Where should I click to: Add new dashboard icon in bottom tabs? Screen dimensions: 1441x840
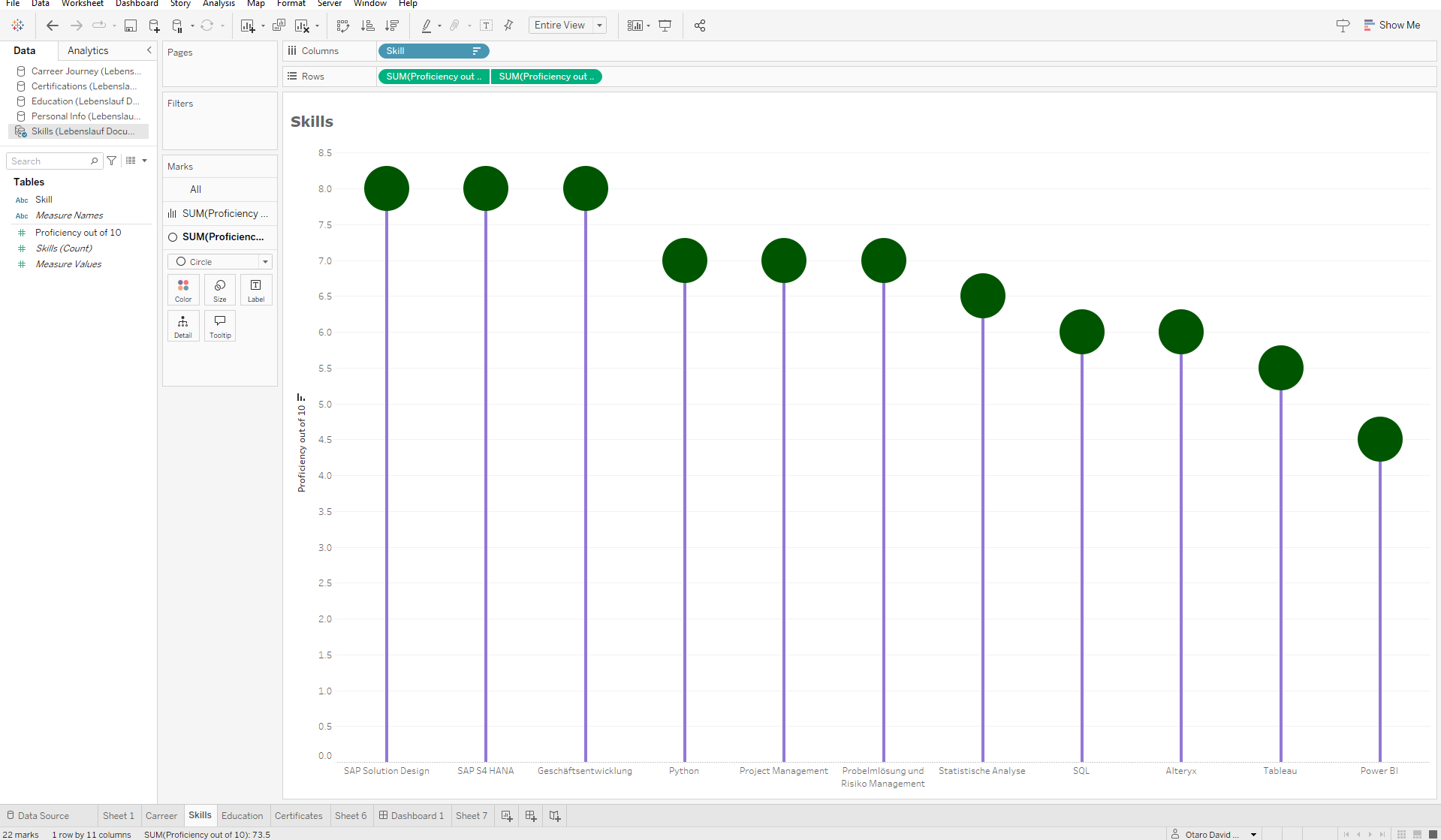(x=531, y=816)
